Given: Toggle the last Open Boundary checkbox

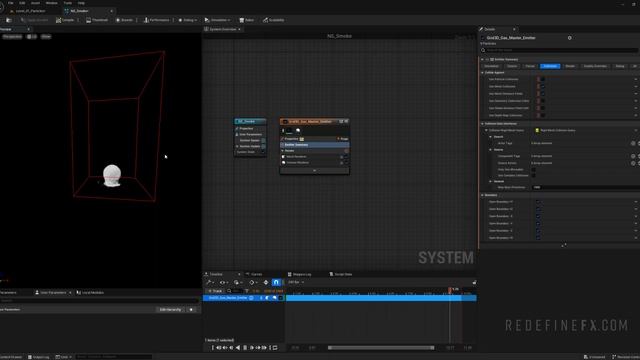Looking at the screenshot, I should pyautogui.click(x=538, y=238).
